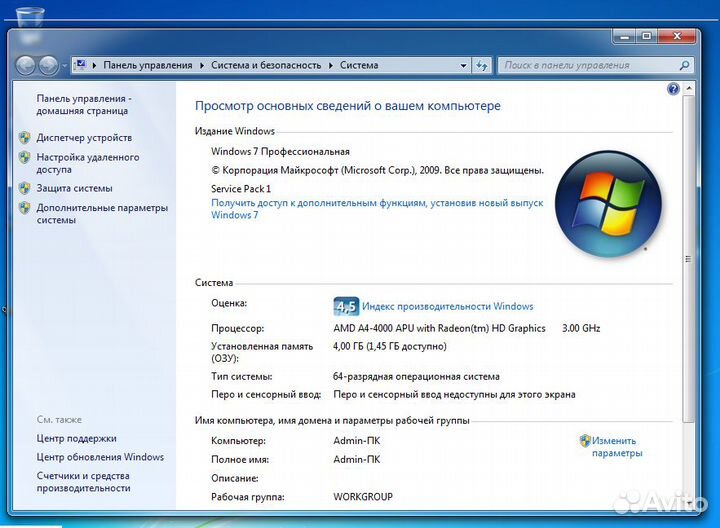720x528 pixels.
Task: Click the Windows logo image
Action: point(608,203)
